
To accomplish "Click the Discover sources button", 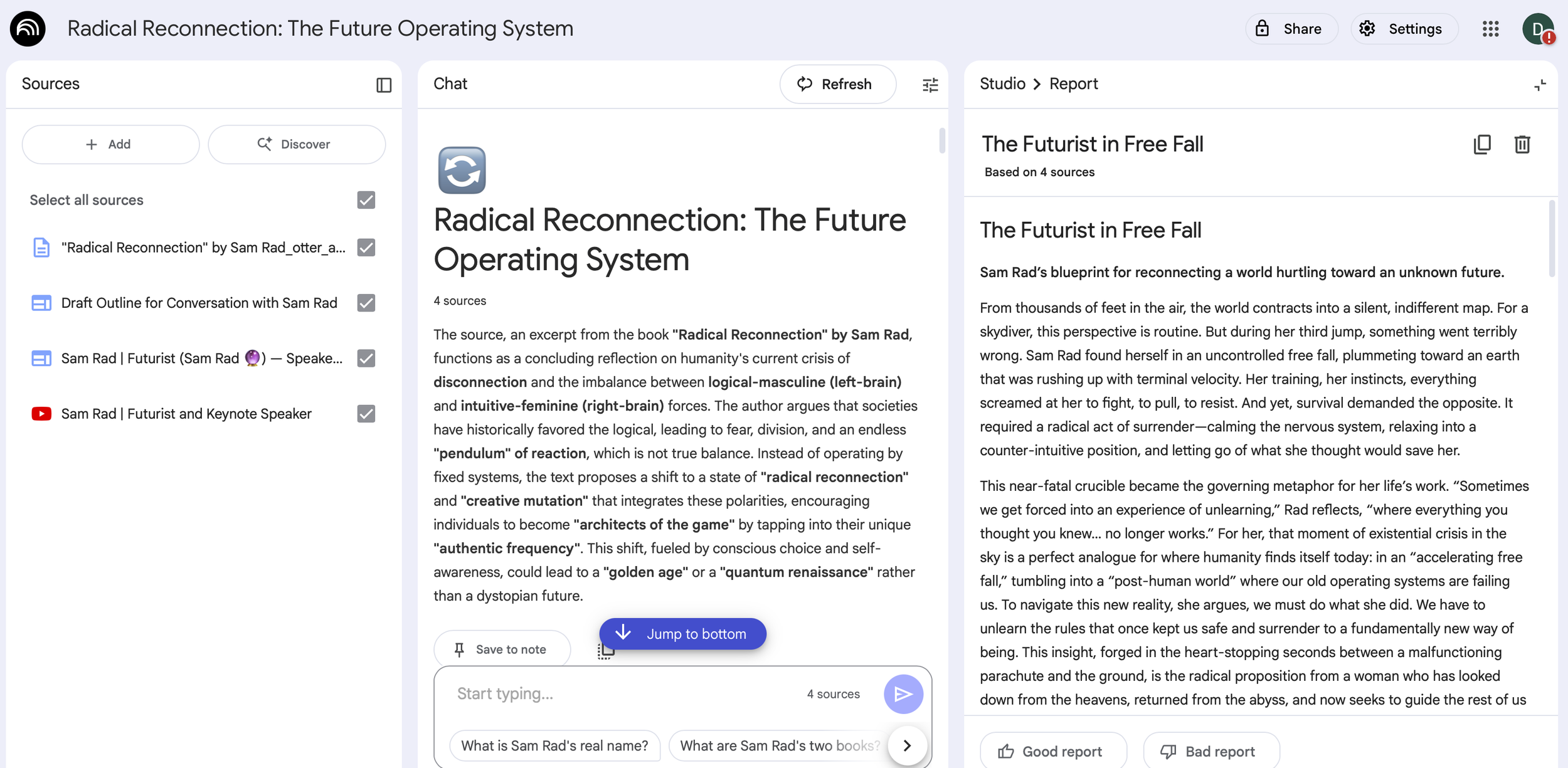I will (296, 144).
